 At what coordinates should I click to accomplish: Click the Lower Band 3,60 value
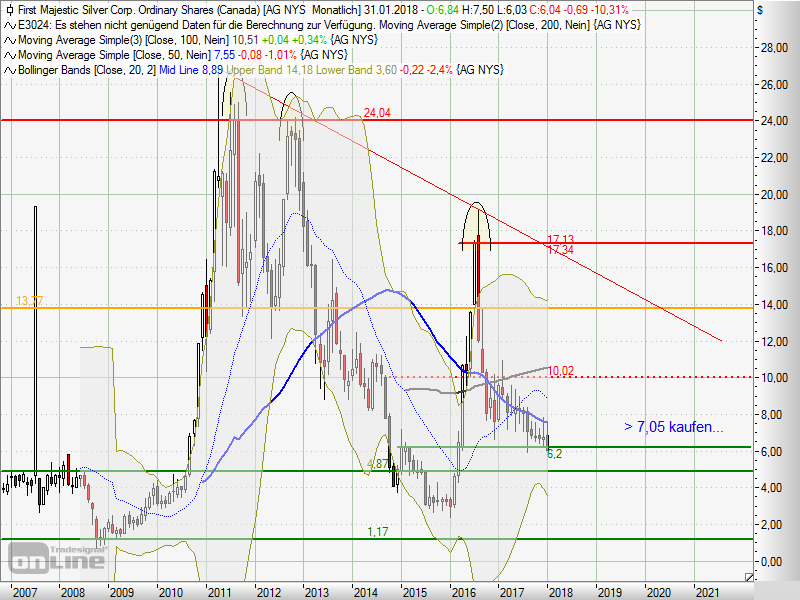tap(356, 70)
